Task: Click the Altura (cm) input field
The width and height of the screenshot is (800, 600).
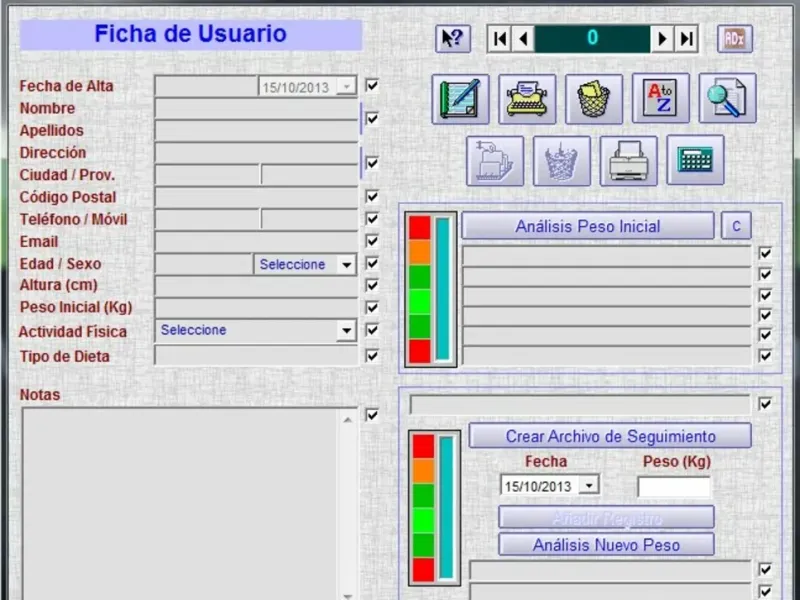Action: (257, 286)
